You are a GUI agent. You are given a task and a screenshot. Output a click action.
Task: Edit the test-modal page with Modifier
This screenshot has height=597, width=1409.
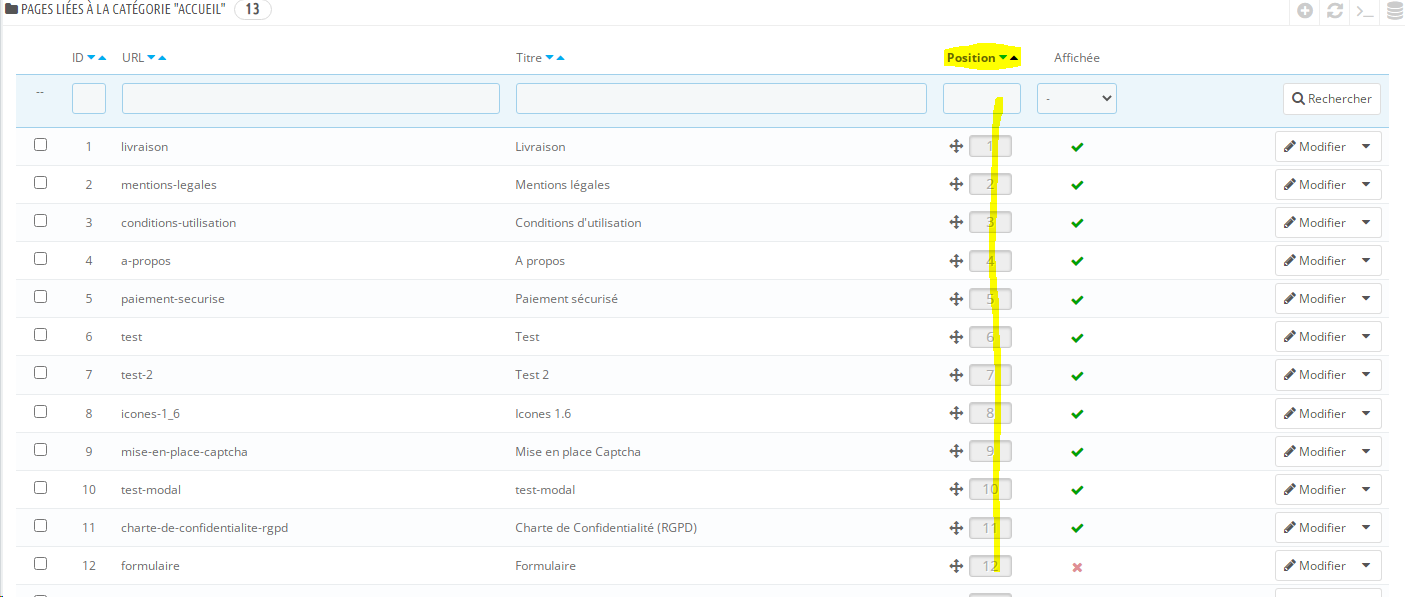pos(1314,490)
